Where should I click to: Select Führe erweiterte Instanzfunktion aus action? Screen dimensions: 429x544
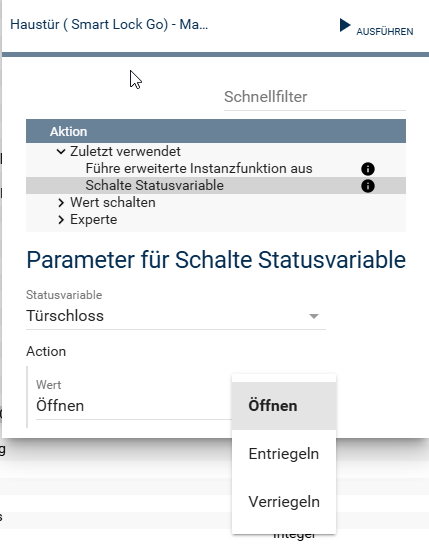199,169
